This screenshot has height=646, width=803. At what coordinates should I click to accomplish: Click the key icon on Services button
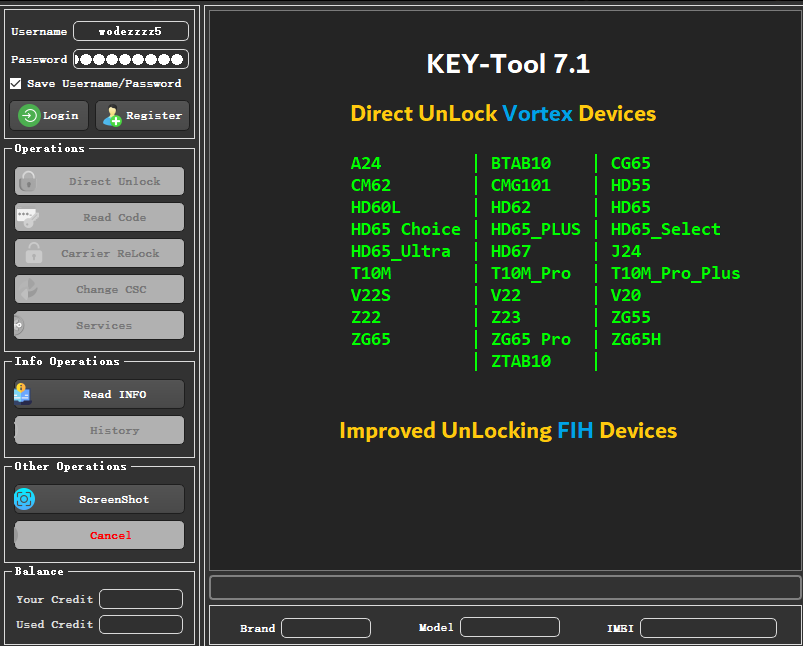click(19, 325)
